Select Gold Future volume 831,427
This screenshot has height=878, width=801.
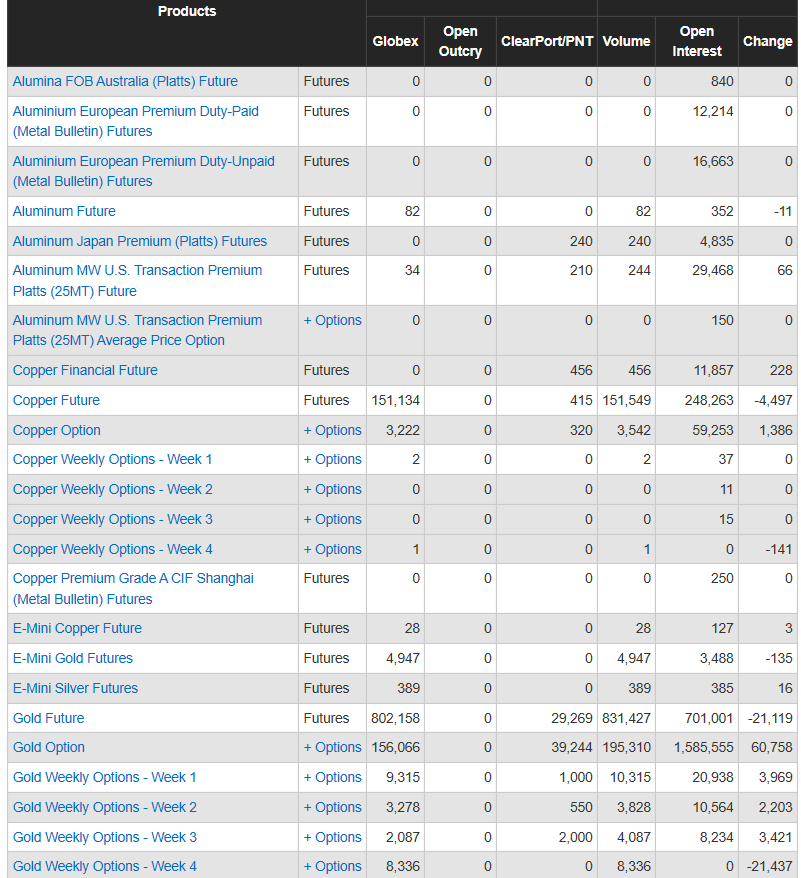click(x=626, y=718)
